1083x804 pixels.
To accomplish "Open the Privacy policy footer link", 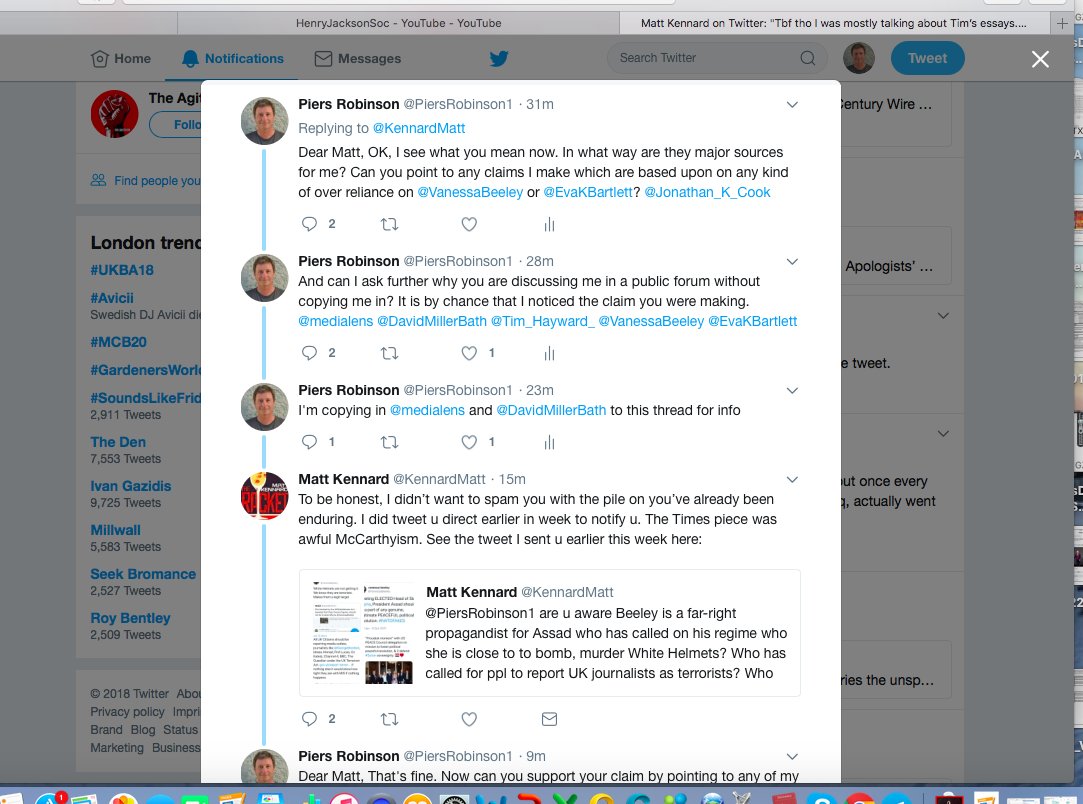I will tap(127, 712).
